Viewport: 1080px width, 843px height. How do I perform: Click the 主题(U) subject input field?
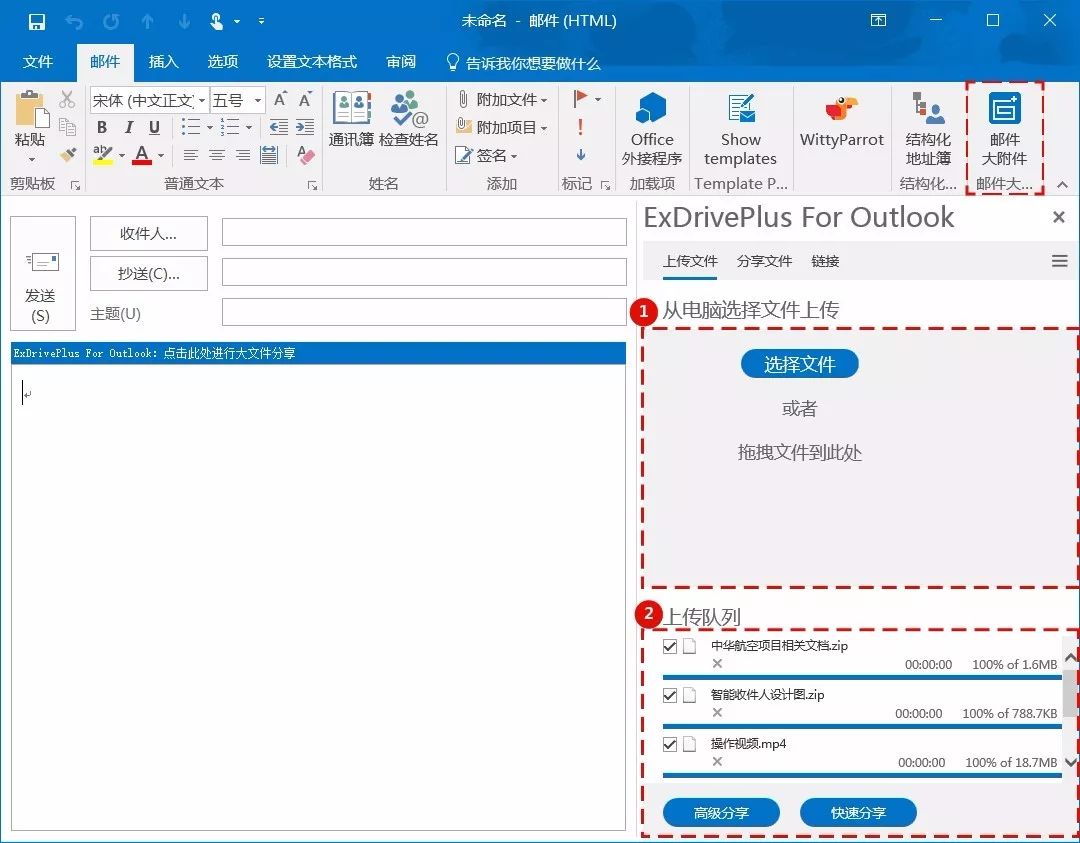(x=424, y=313)
